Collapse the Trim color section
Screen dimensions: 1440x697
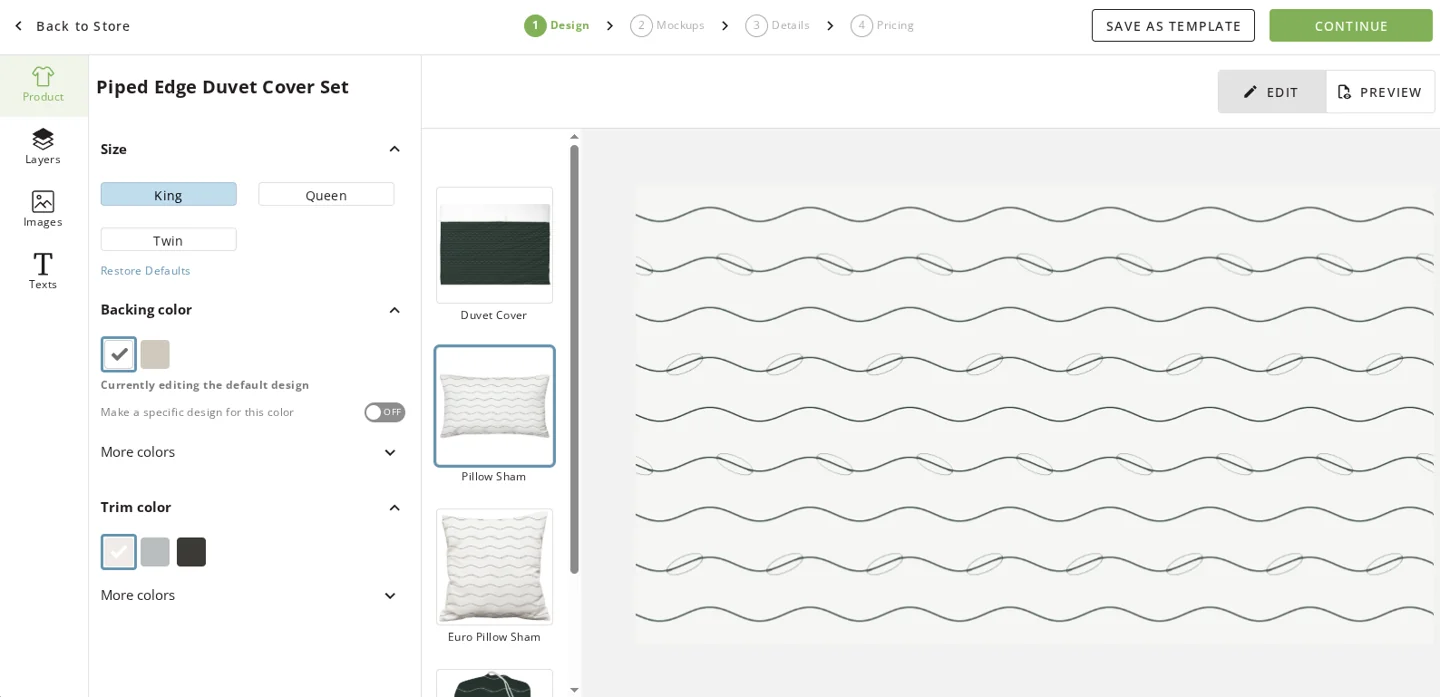[x=394, y=507]
